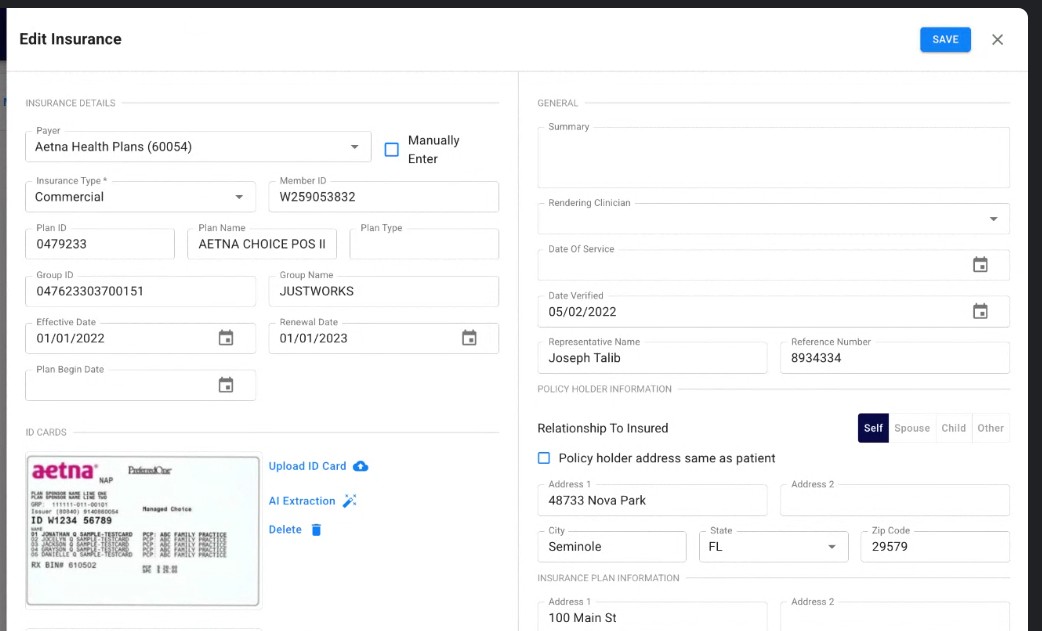The width and height of the screenshot is (1042, 631).
Task: Click the Summary text area
Action: click(x=774, y=157)
